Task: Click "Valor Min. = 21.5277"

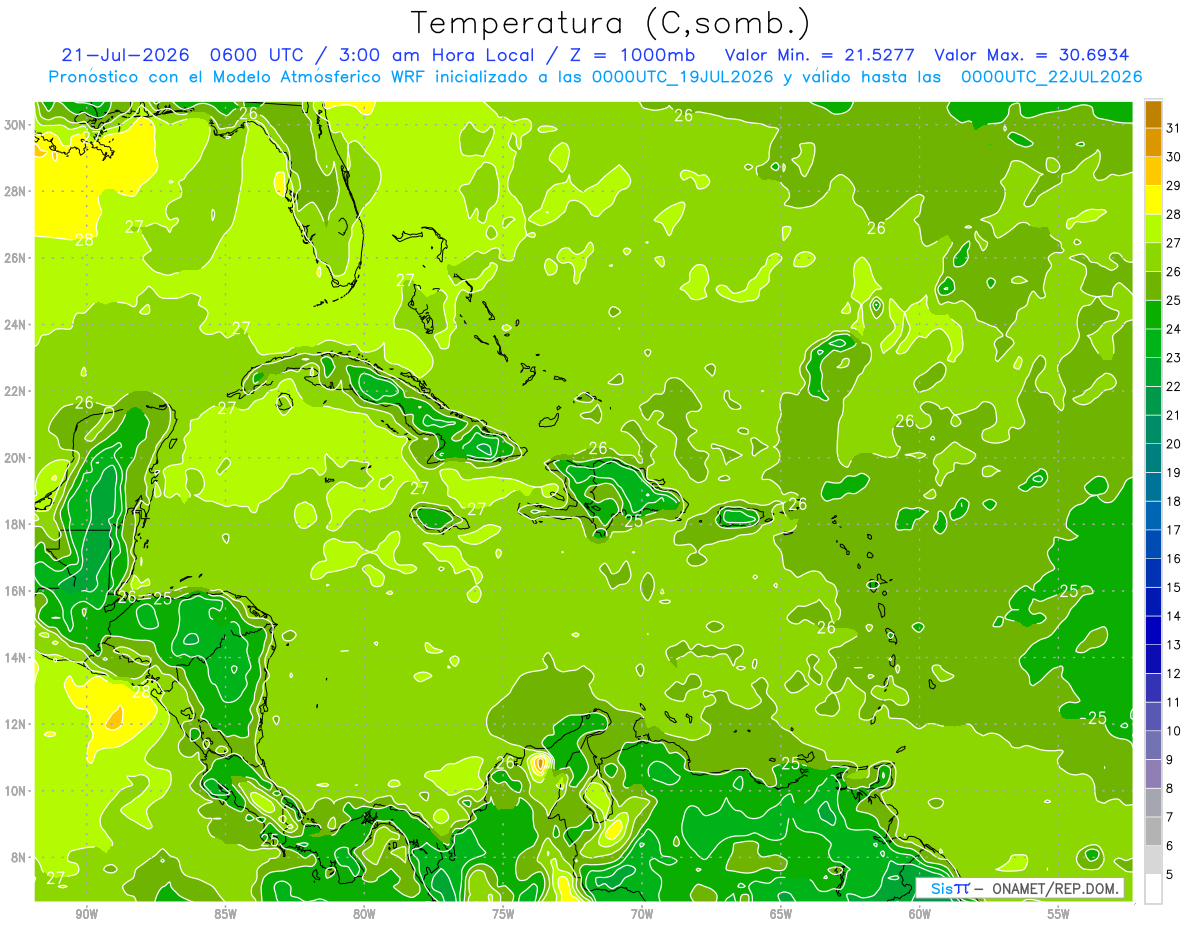Action: pyautogui.click(x=819, y=55)
